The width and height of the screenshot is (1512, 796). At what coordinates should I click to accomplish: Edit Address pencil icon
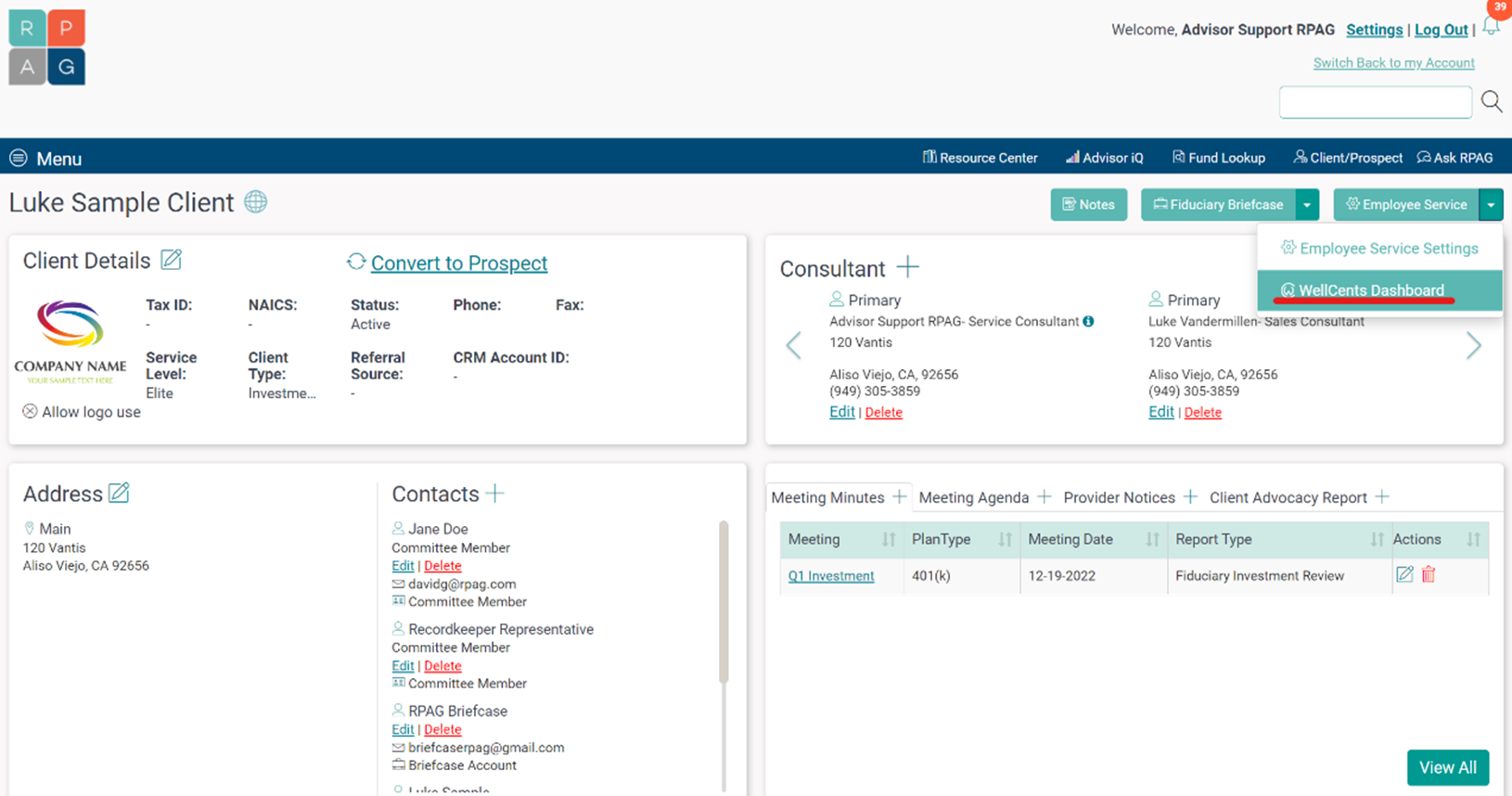[119, 493]
